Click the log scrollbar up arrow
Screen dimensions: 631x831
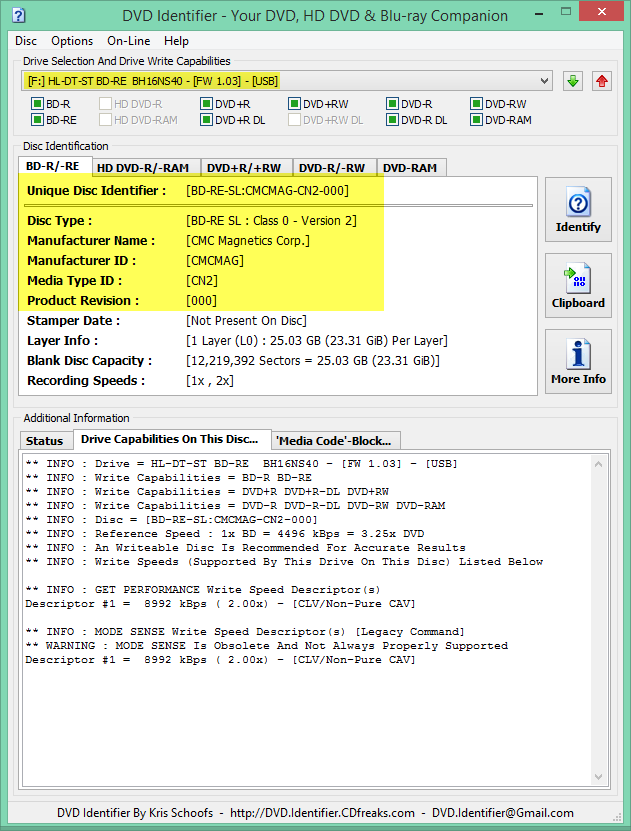click(x=598, y=464)
